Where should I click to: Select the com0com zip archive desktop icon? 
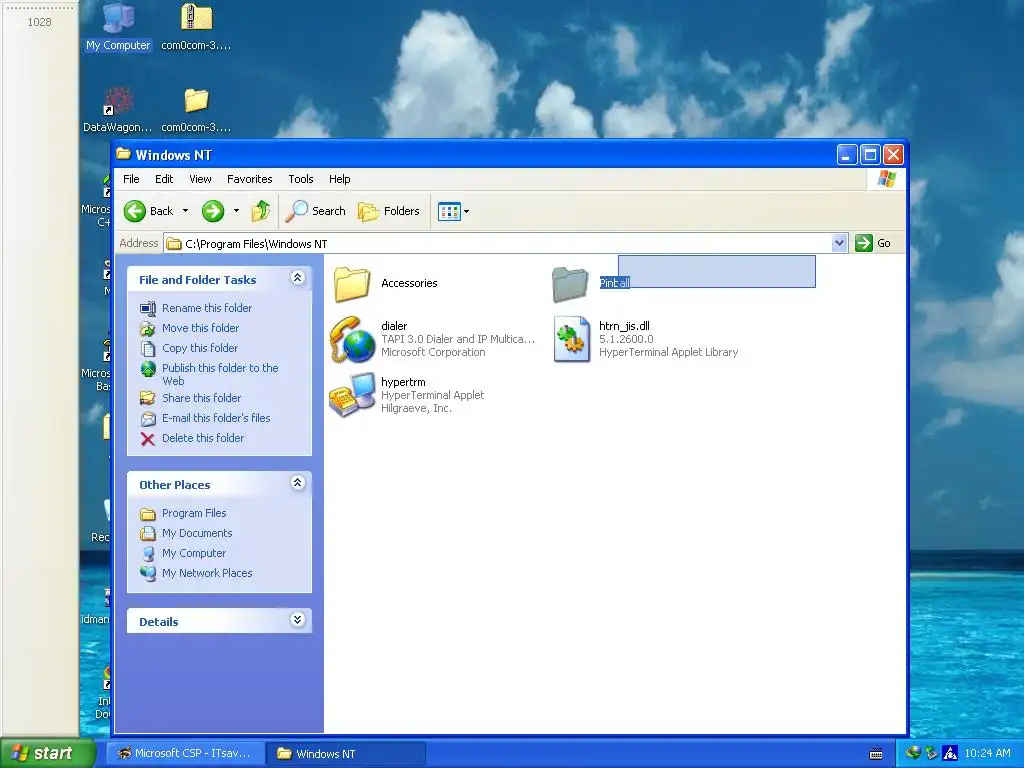click(196, 27)
